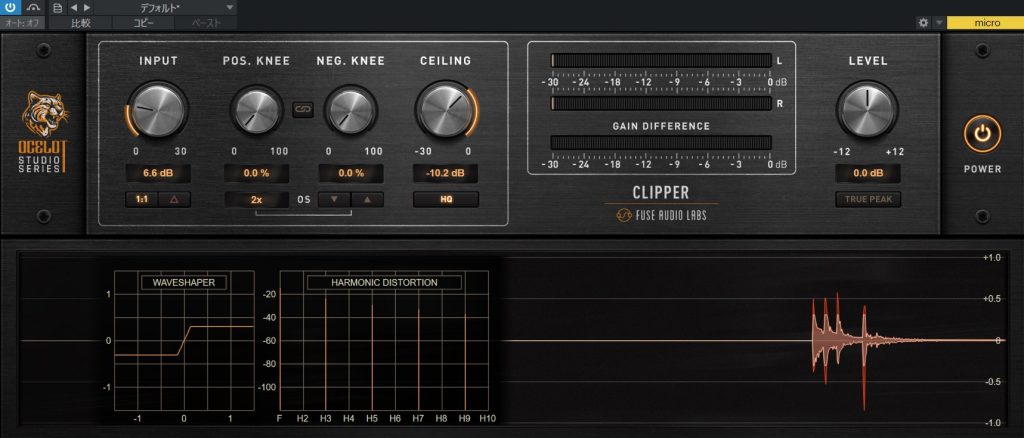Click the 6.6 dB input value field
The image size is (1024, 438).
pyautogui.click(x=158, y=173)
